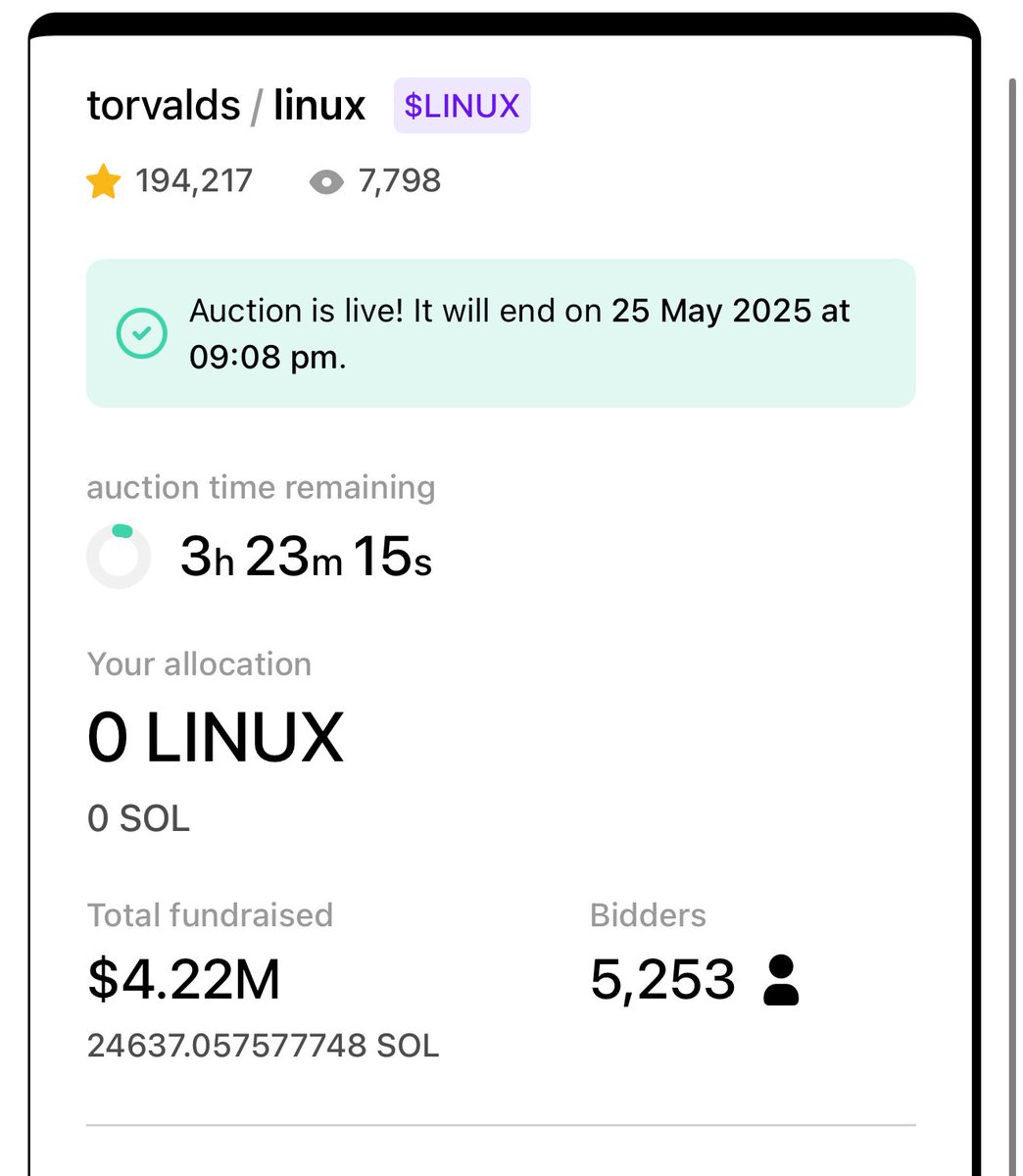Viewport: 1023px width, 1176px height.
Task: Click the bidders person icon
Action: click(781, 981)
